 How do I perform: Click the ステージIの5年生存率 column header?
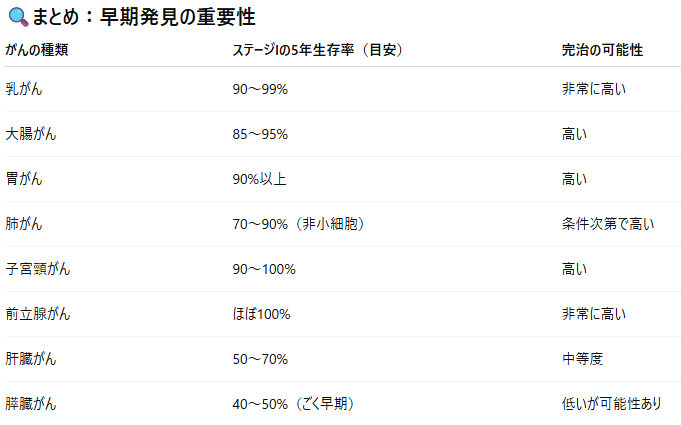[x=317, y=50]
